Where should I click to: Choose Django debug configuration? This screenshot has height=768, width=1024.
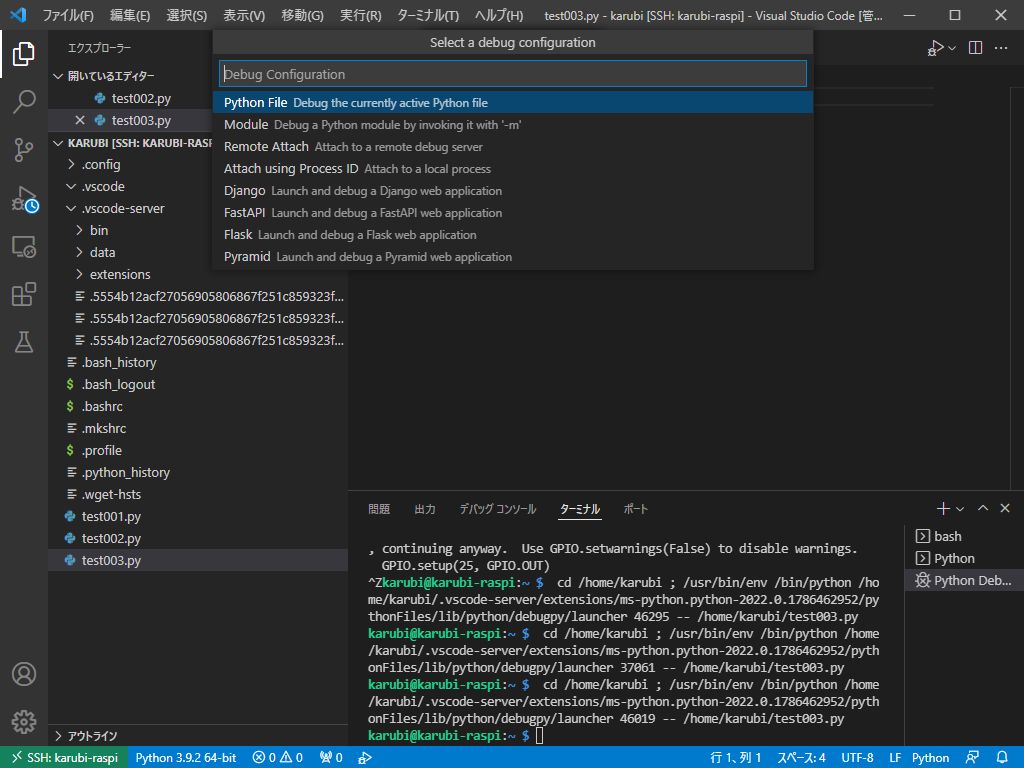click(x=513, y=191)
